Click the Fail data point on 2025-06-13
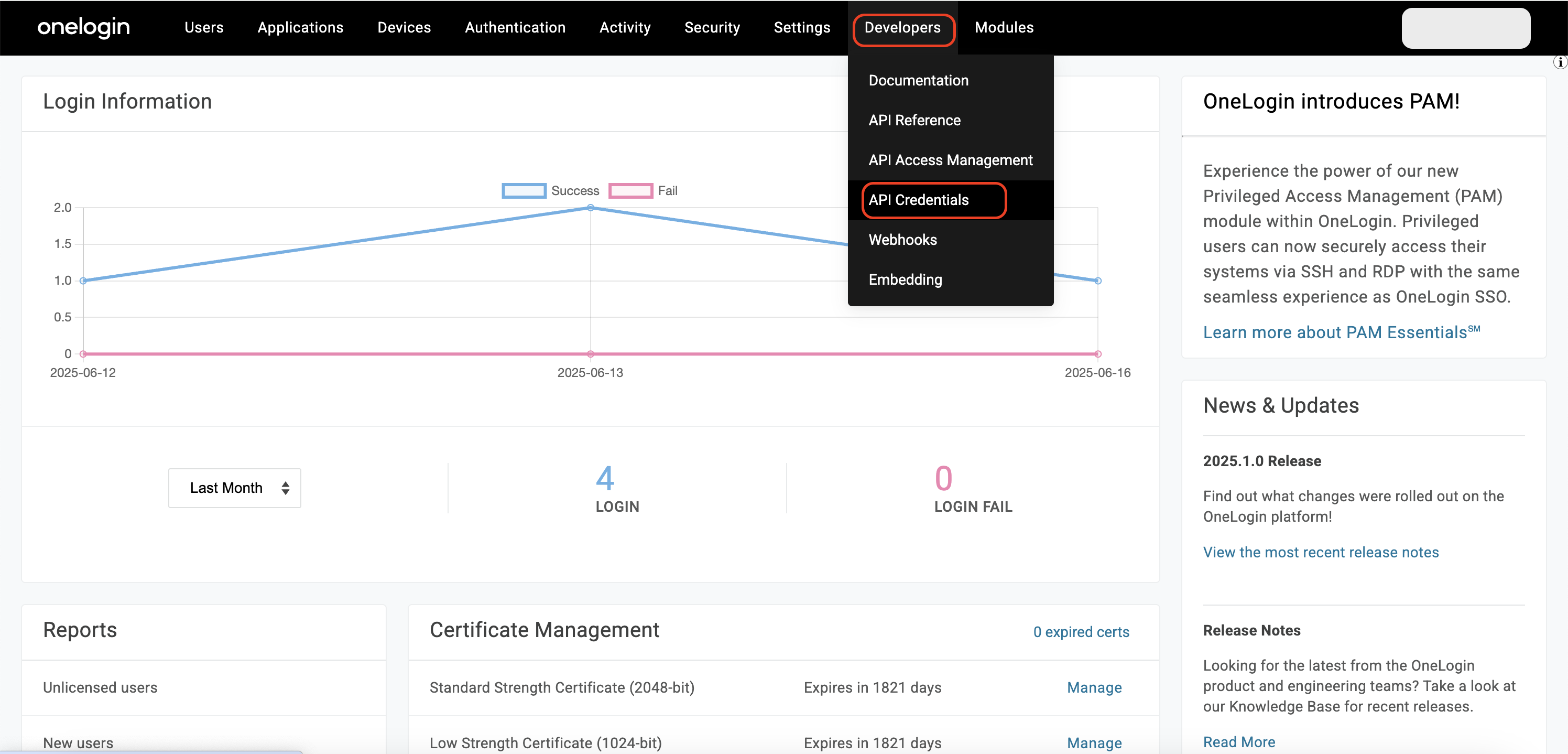 point(591,354)
